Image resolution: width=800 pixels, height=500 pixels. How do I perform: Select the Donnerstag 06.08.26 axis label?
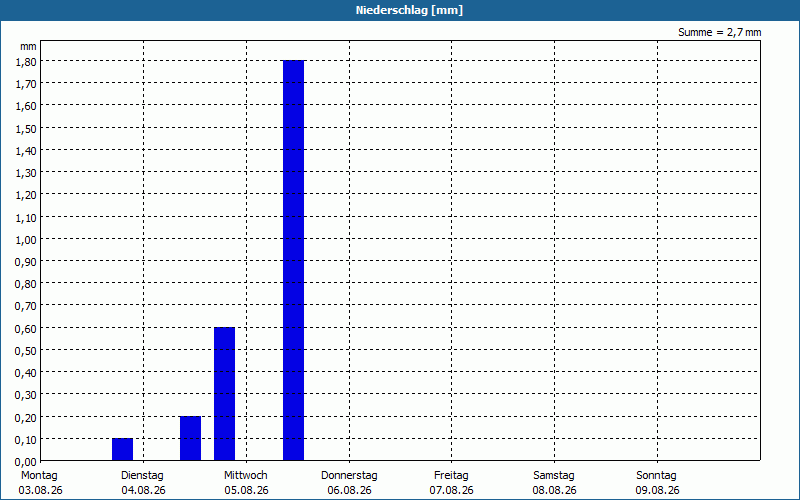[x=349, y=483]
